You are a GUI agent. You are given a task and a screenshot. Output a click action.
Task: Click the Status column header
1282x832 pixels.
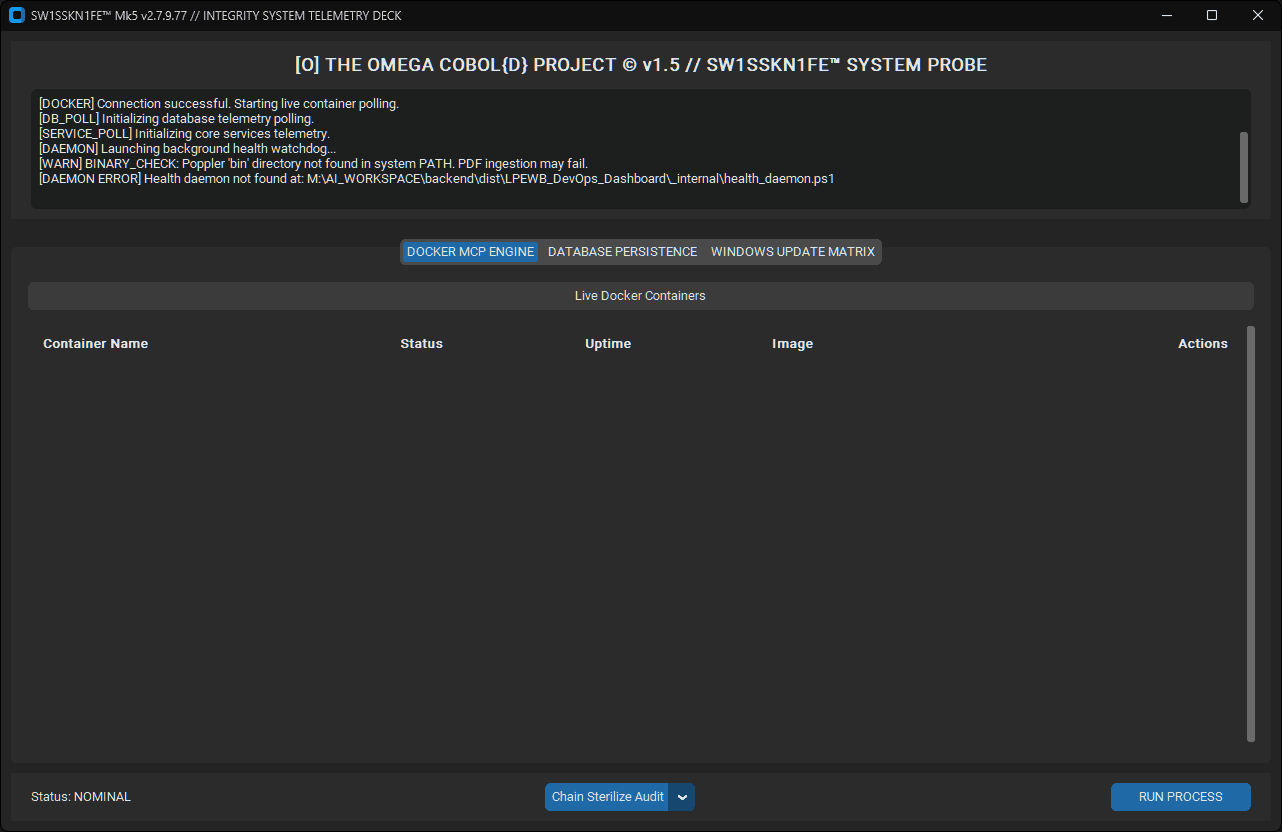(421, 343)
